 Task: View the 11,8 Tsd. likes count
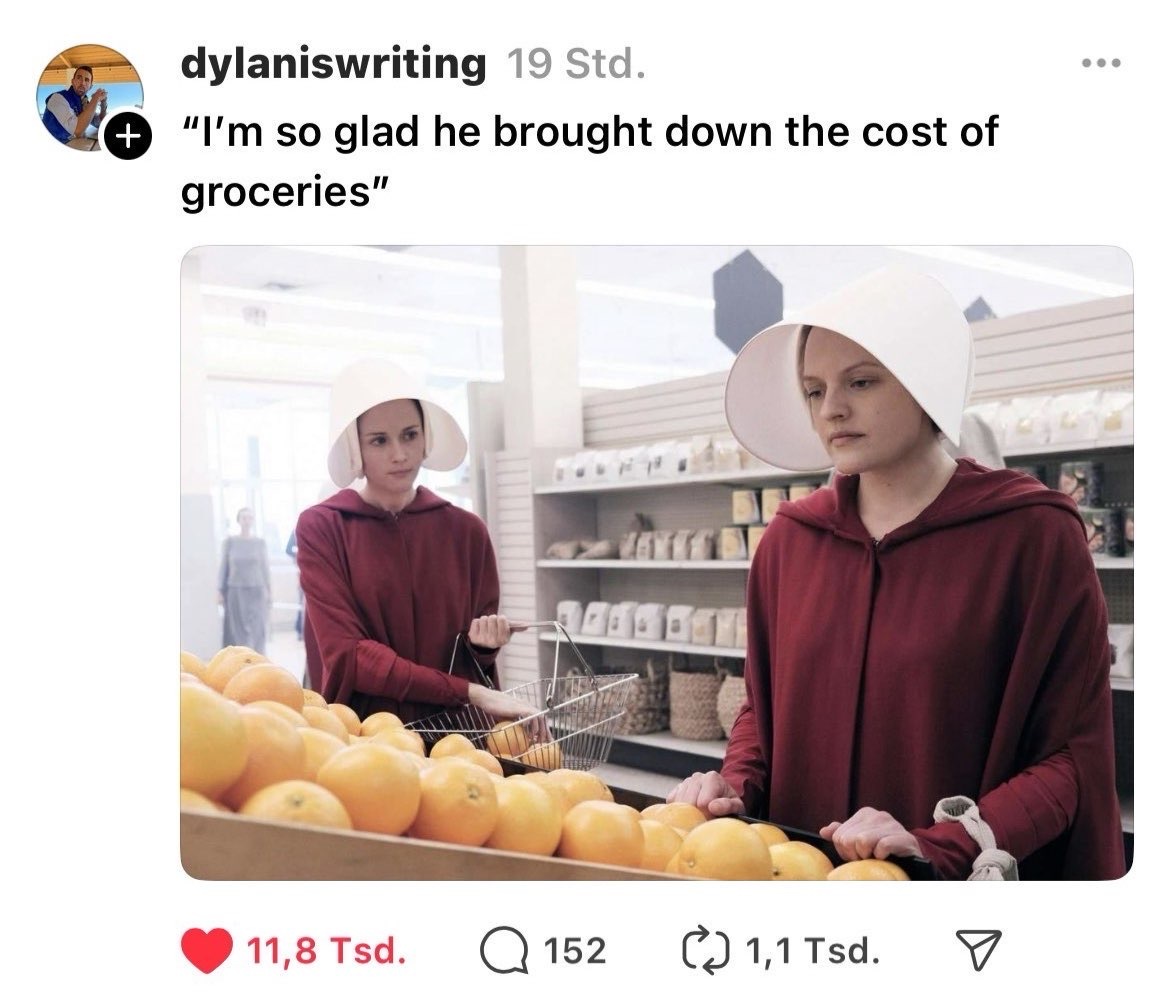click(326, 951)
